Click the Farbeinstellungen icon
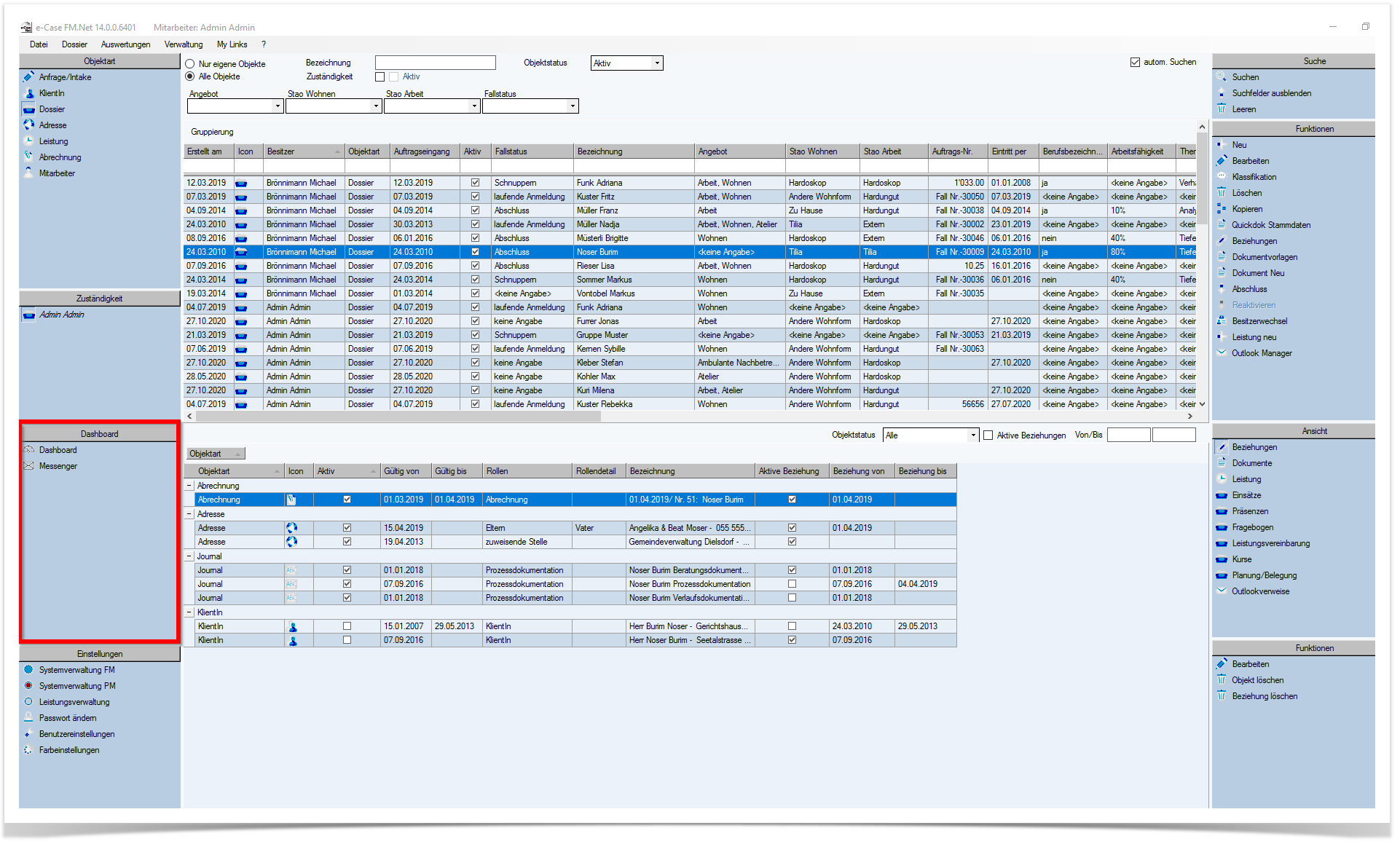 pyautogui.click(x=28, y=750)
